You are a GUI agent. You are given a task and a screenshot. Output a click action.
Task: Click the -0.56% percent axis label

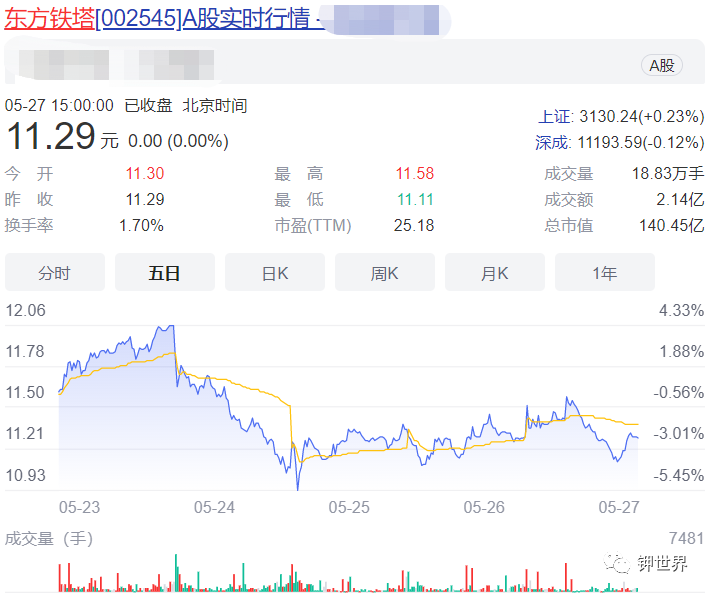679,392
